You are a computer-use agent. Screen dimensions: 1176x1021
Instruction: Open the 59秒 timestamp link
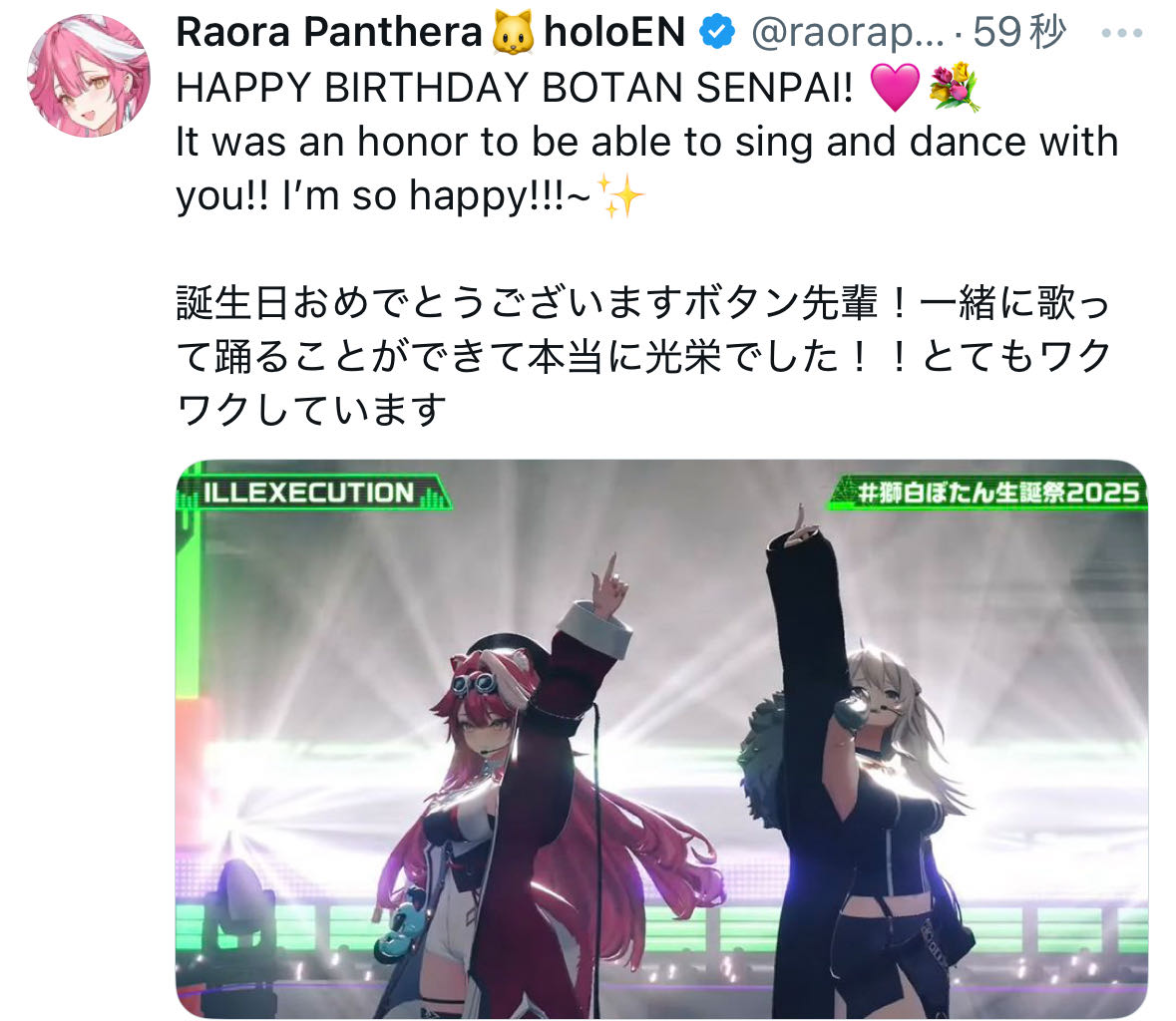click(x=1020, y=32)
